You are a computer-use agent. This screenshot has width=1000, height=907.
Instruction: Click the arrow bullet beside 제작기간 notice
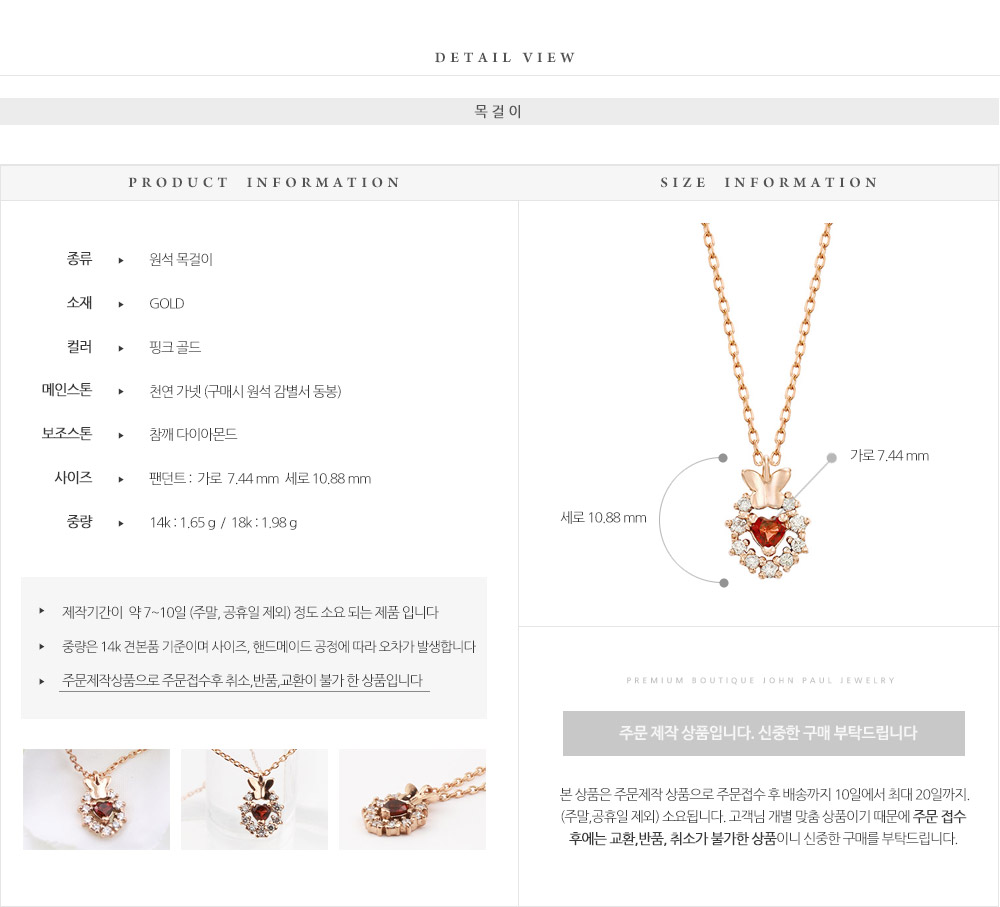[41, 611]
